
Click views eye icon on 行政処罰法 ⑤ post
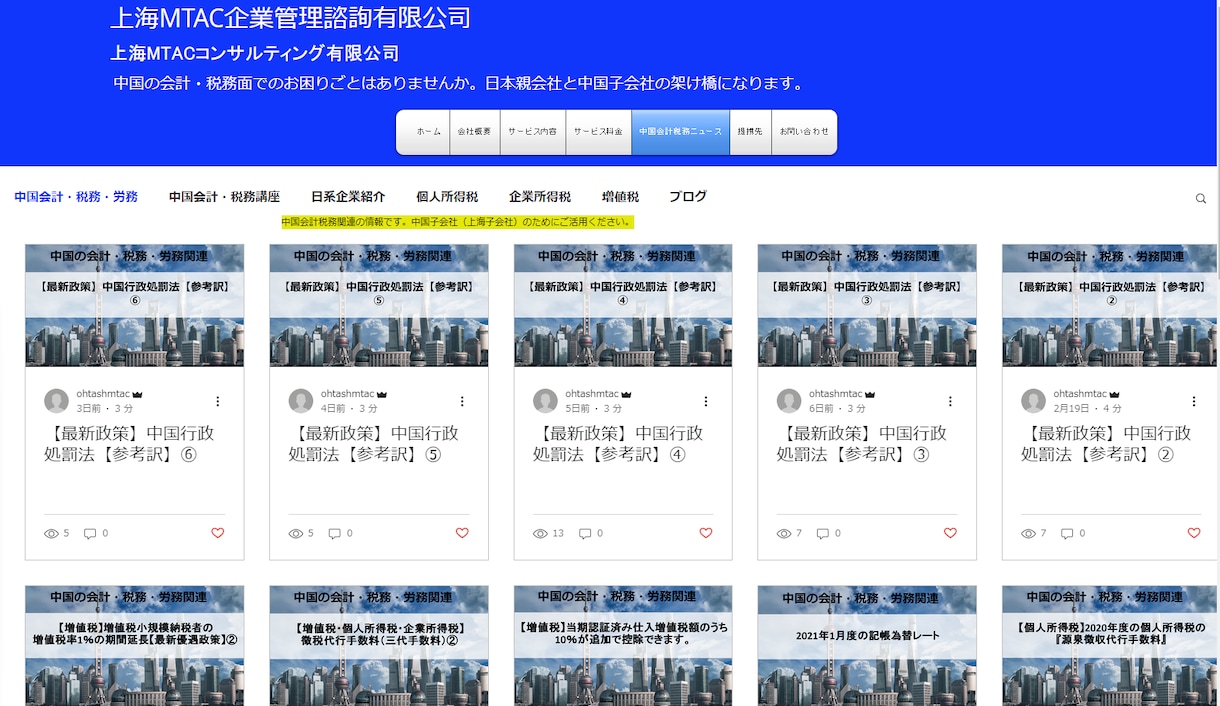click(296, 534)
